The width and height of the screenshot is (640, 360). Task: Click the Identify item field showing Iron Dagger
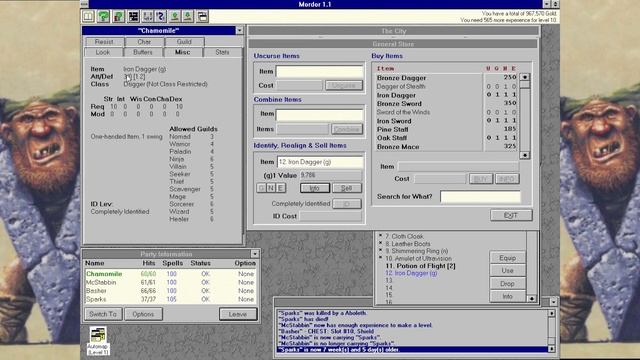click(x=320, y=162)
